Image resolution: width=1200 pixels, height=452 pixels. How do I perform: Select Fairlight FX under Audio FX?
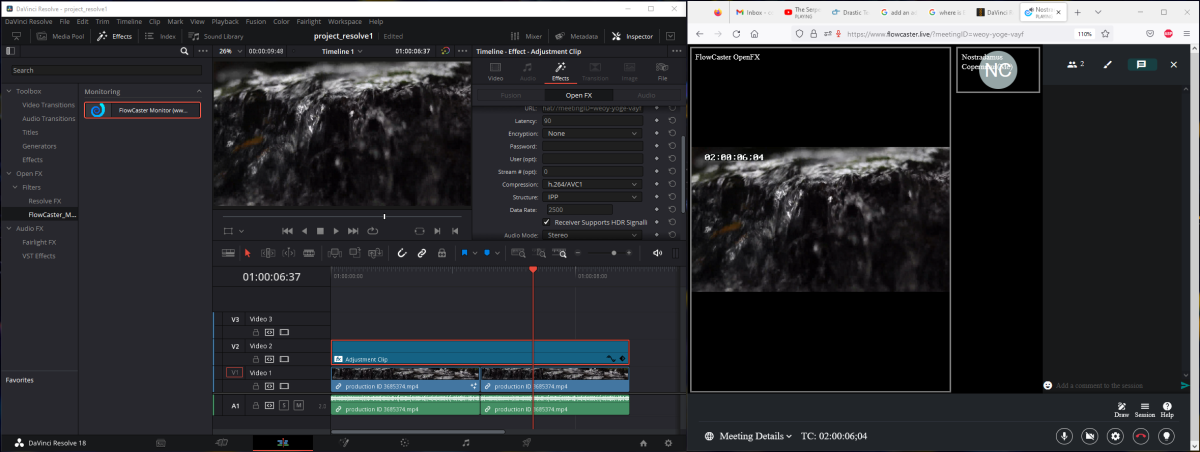tap(39, 242)
